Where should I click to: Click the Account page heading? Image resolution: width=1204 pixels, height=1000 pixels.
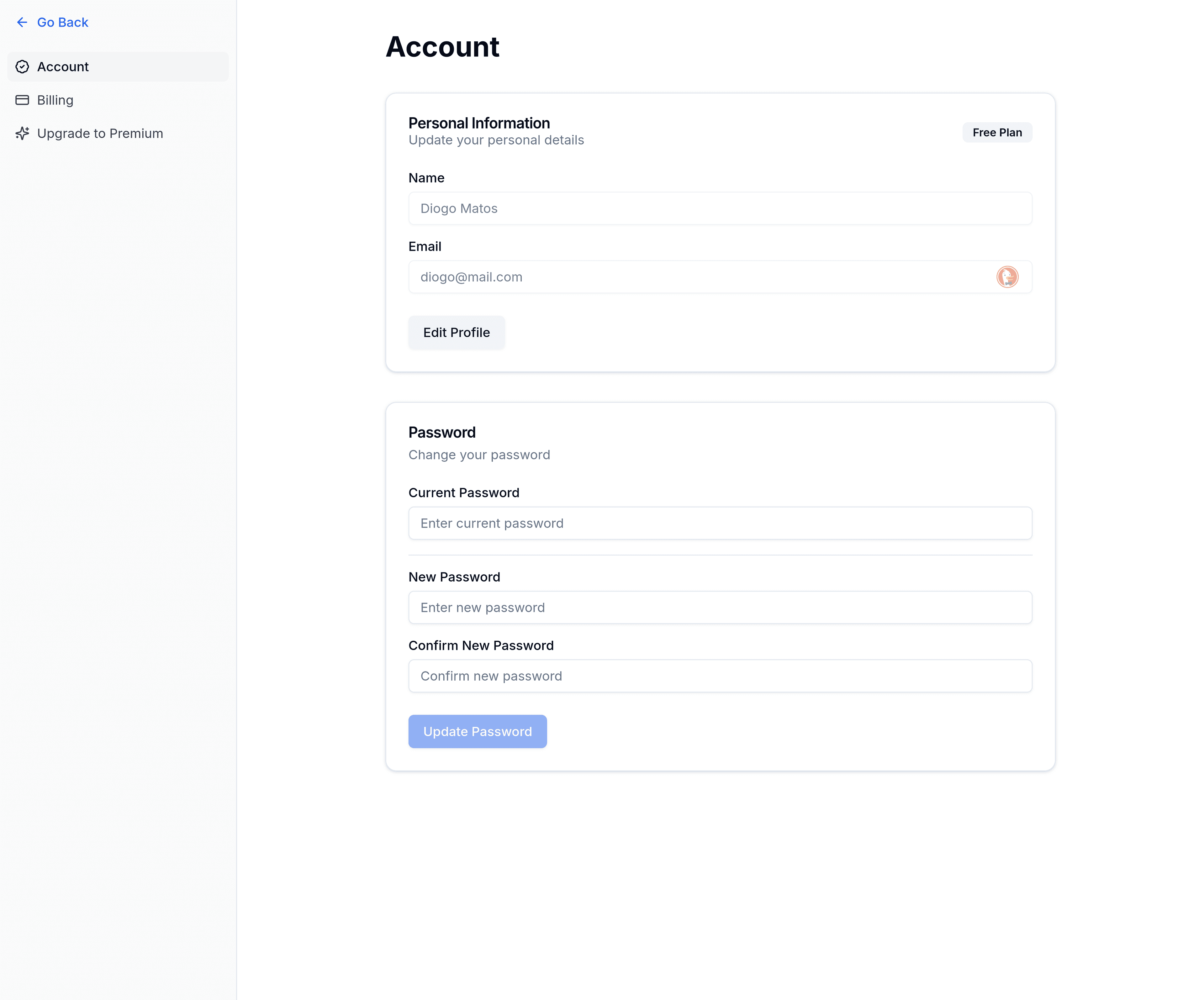click(x=442, y=46)
